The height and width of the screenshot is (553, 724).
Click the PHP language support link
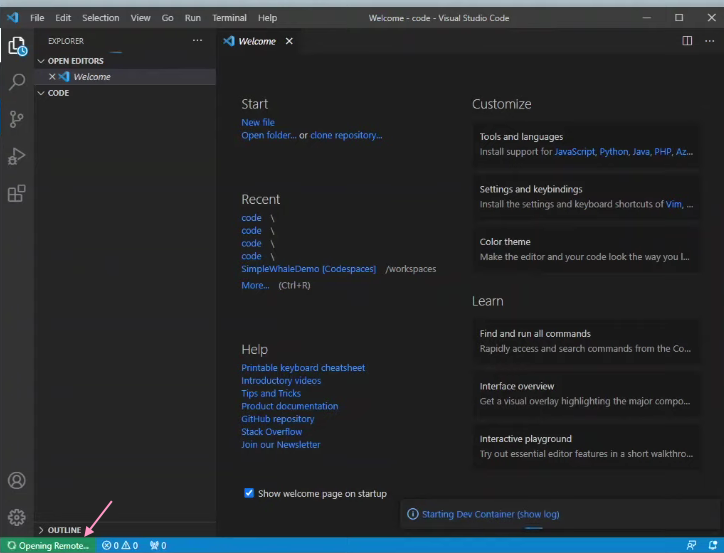click(663, 152)
